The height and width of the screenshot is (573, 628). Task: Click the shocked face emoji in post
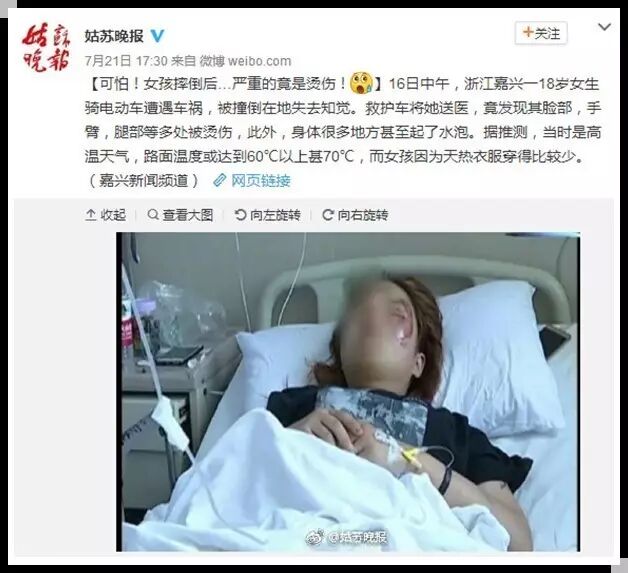coord(362,83)
